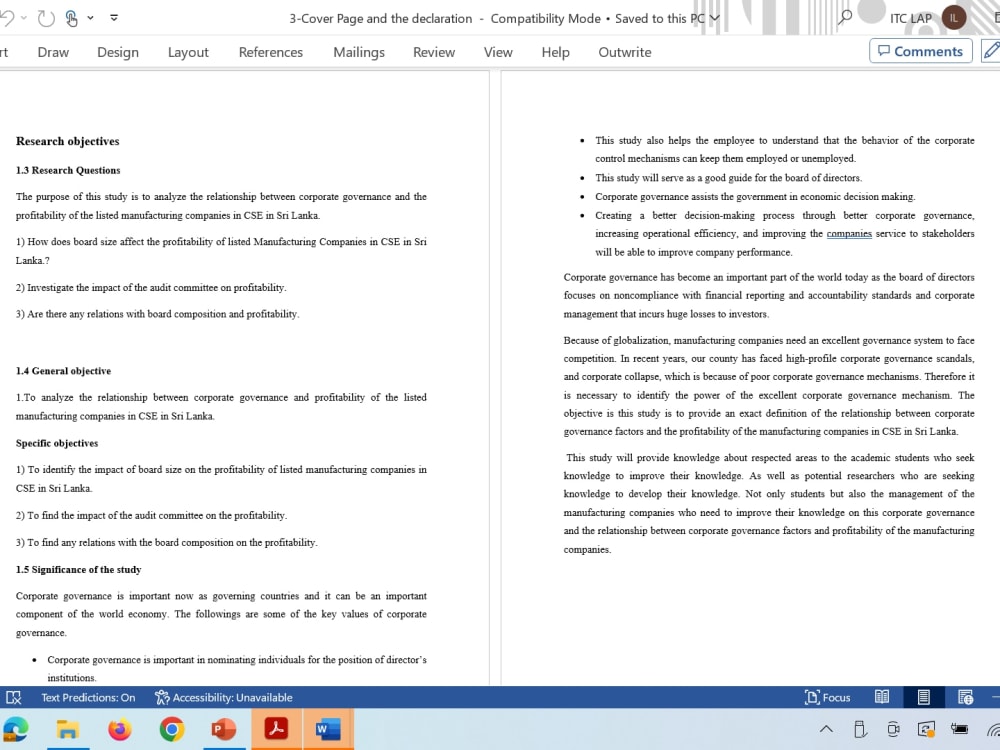Image resolution: width=1000 pixels, height=750 pixels.
Task: Click the battery power tray icon
Action: click(959, 728)
